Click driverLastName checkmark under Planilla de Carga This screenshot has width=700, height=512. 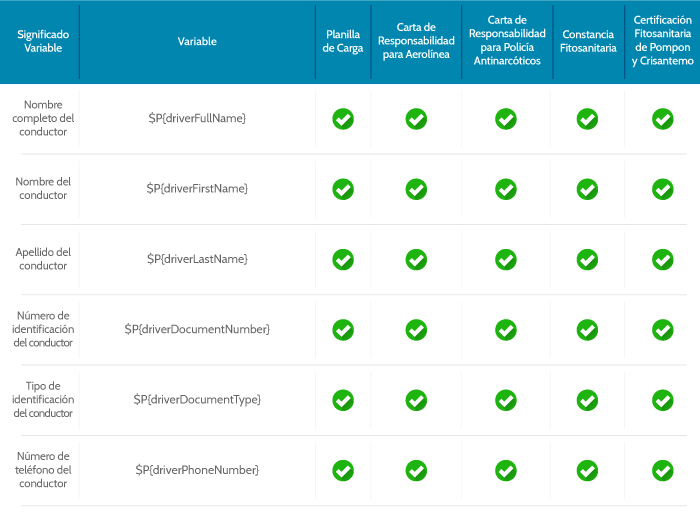(x=343, y=259)
